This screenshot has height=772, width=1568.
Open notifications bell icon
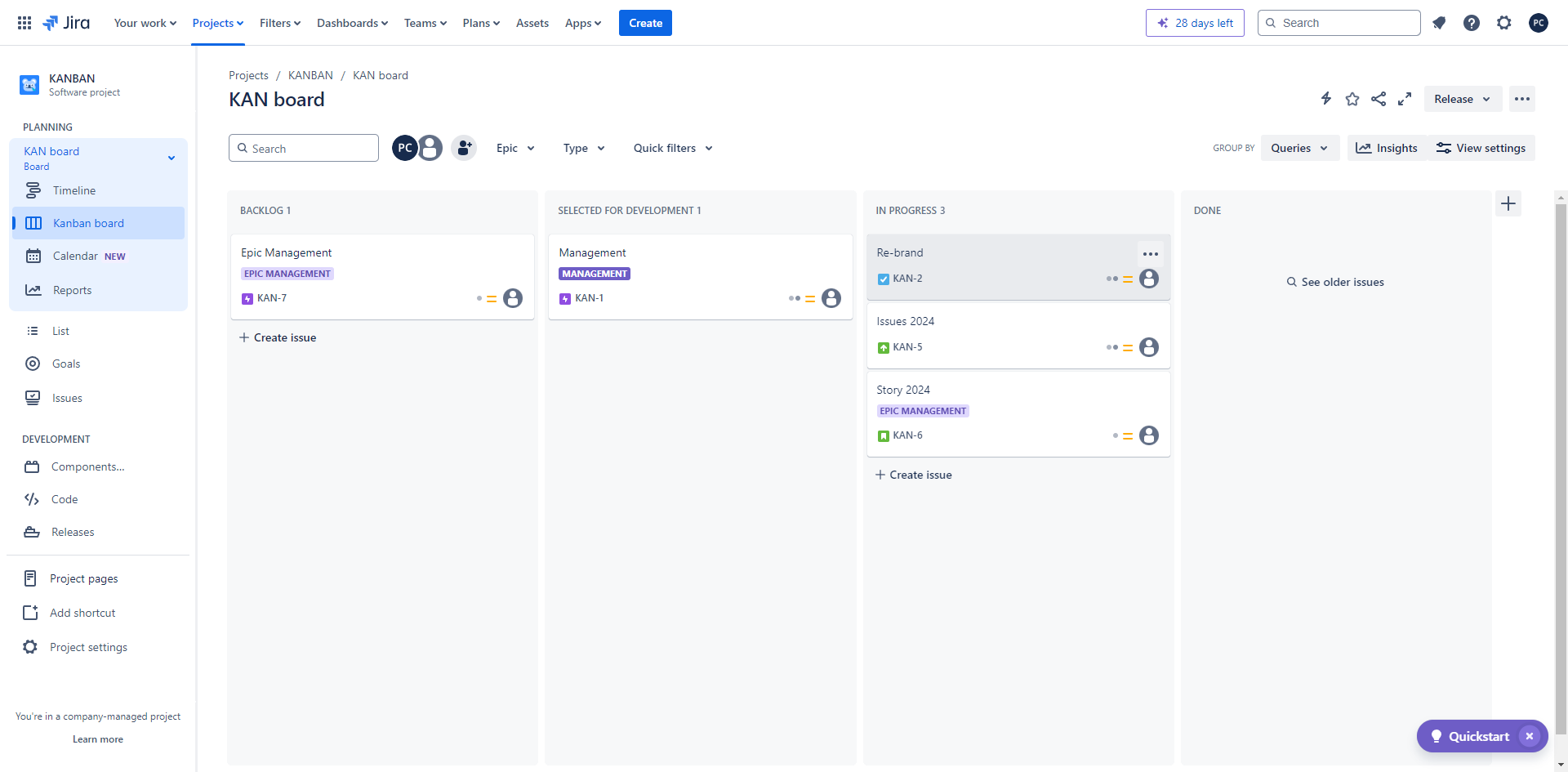pos(1439,23)
